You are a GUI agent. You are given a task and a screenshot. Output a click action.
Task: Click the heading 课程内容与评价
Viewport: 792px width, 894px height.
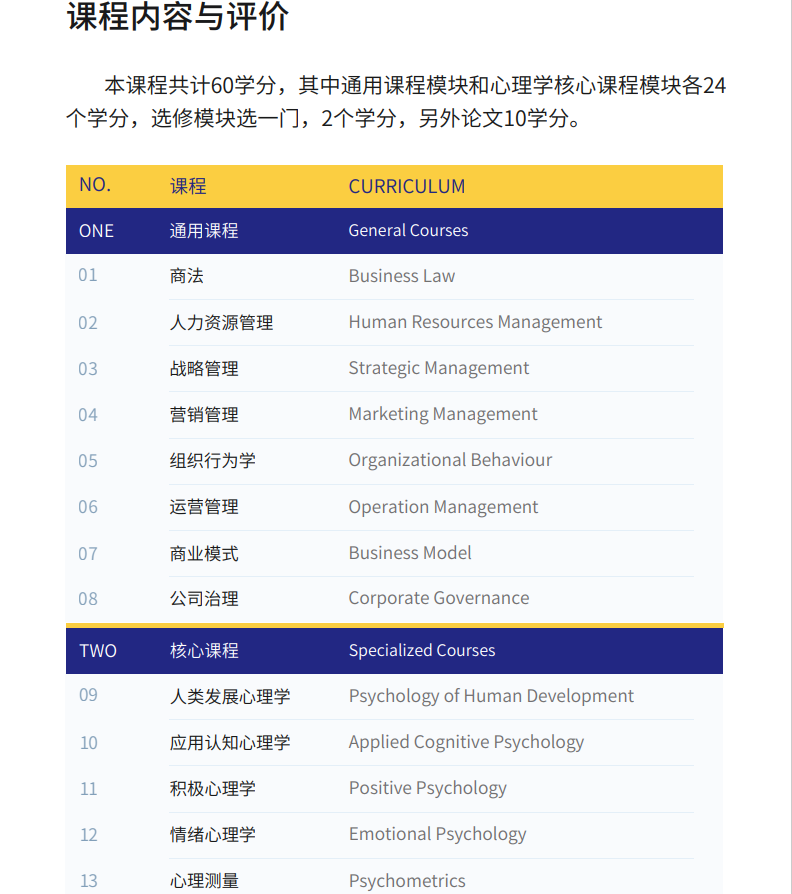178,16
